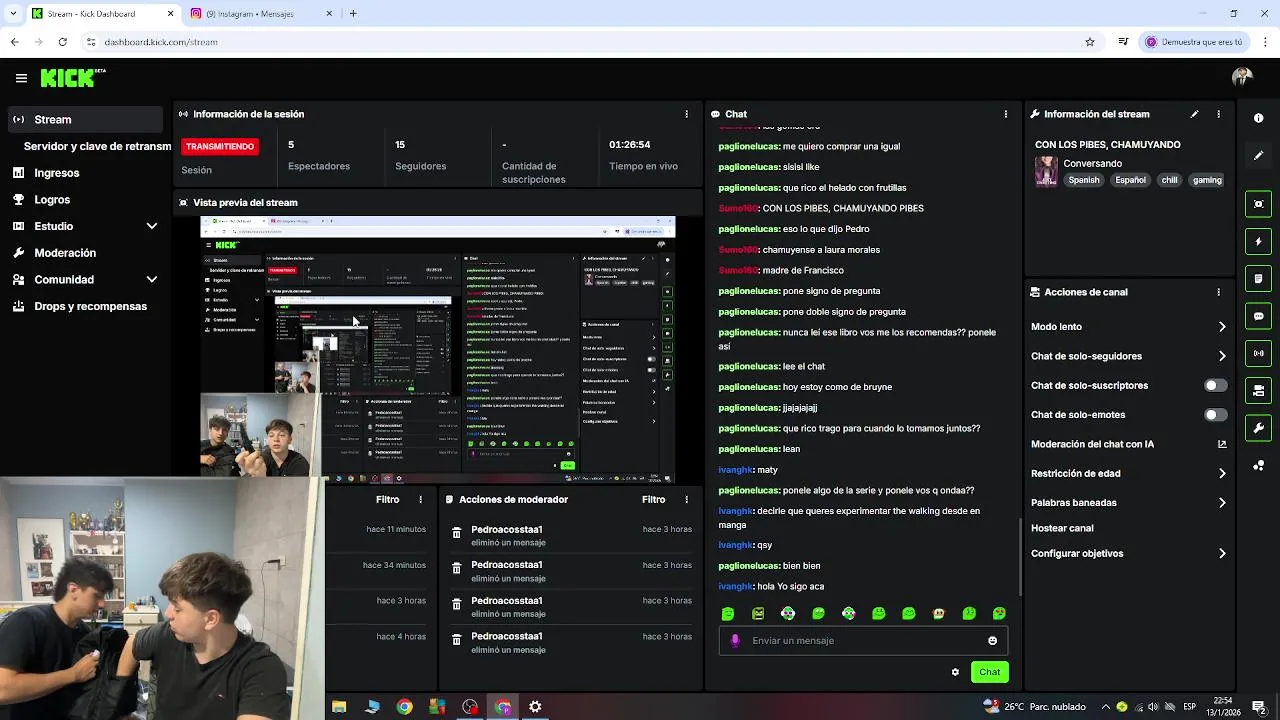Open Servidor y clave de retransmisión
Viewport: 1280px width, 720px height.
(x=97, y=146)
